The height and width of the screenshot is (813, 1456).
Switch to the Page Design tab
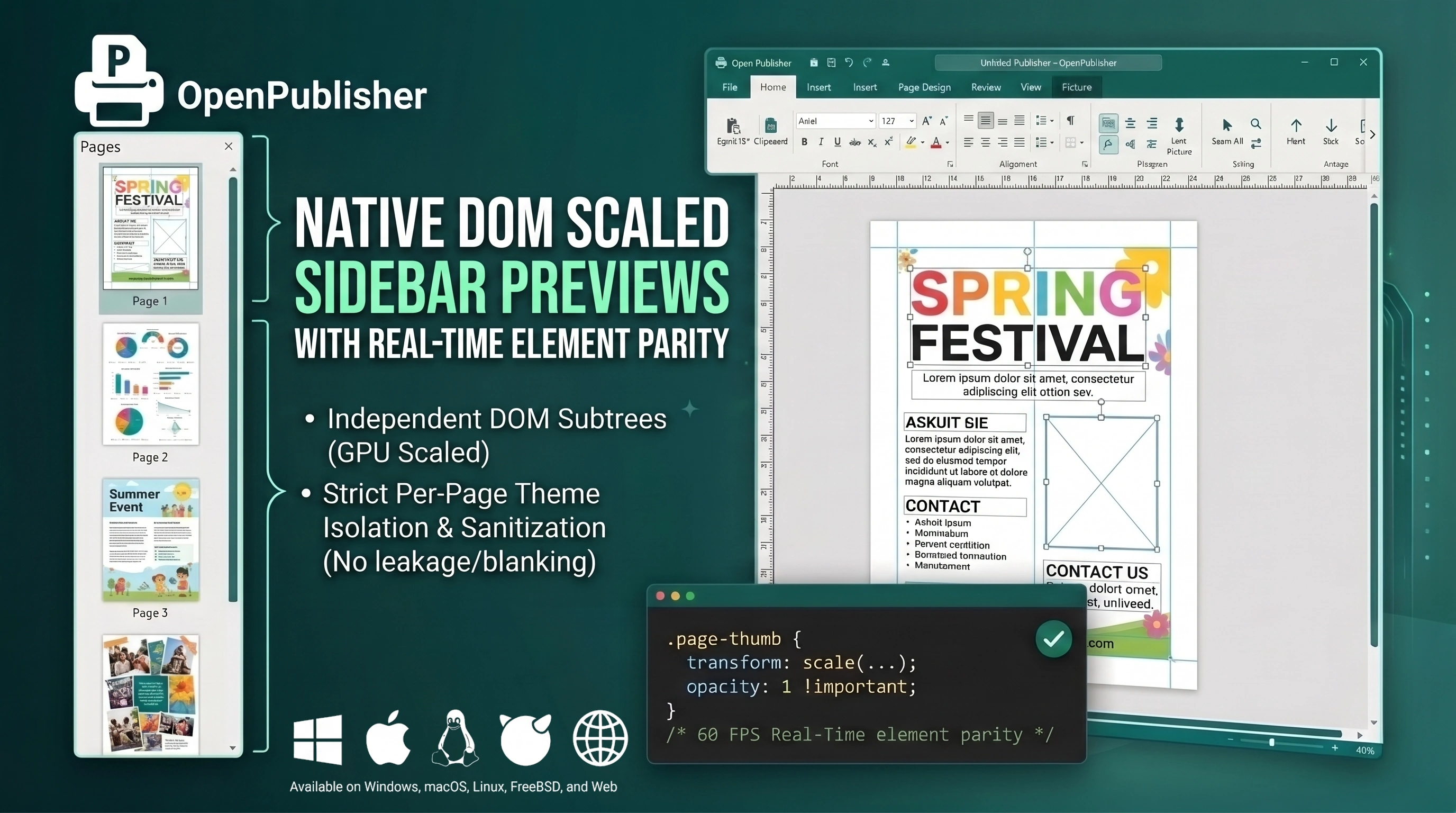pos(924,87)
